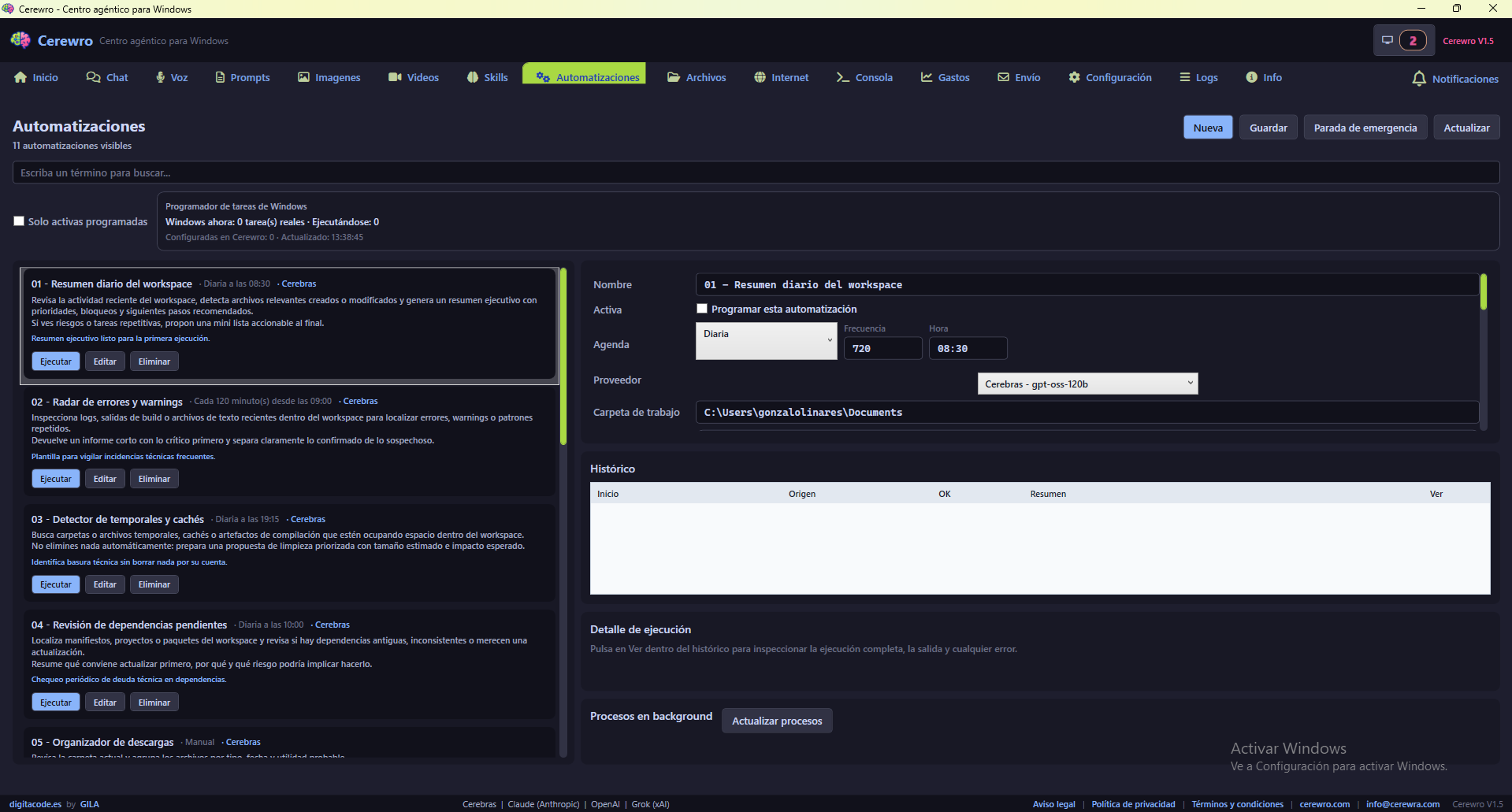Switch to the Archivos tab

(696, 77)
